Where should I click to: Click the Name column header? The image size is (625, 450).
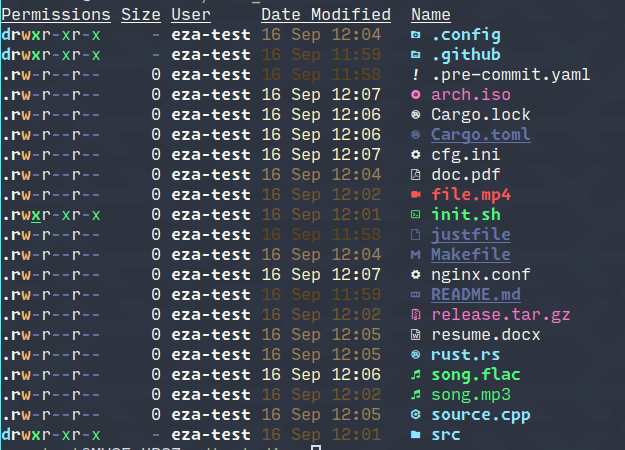pyautogui.click(x=431, y=15)
